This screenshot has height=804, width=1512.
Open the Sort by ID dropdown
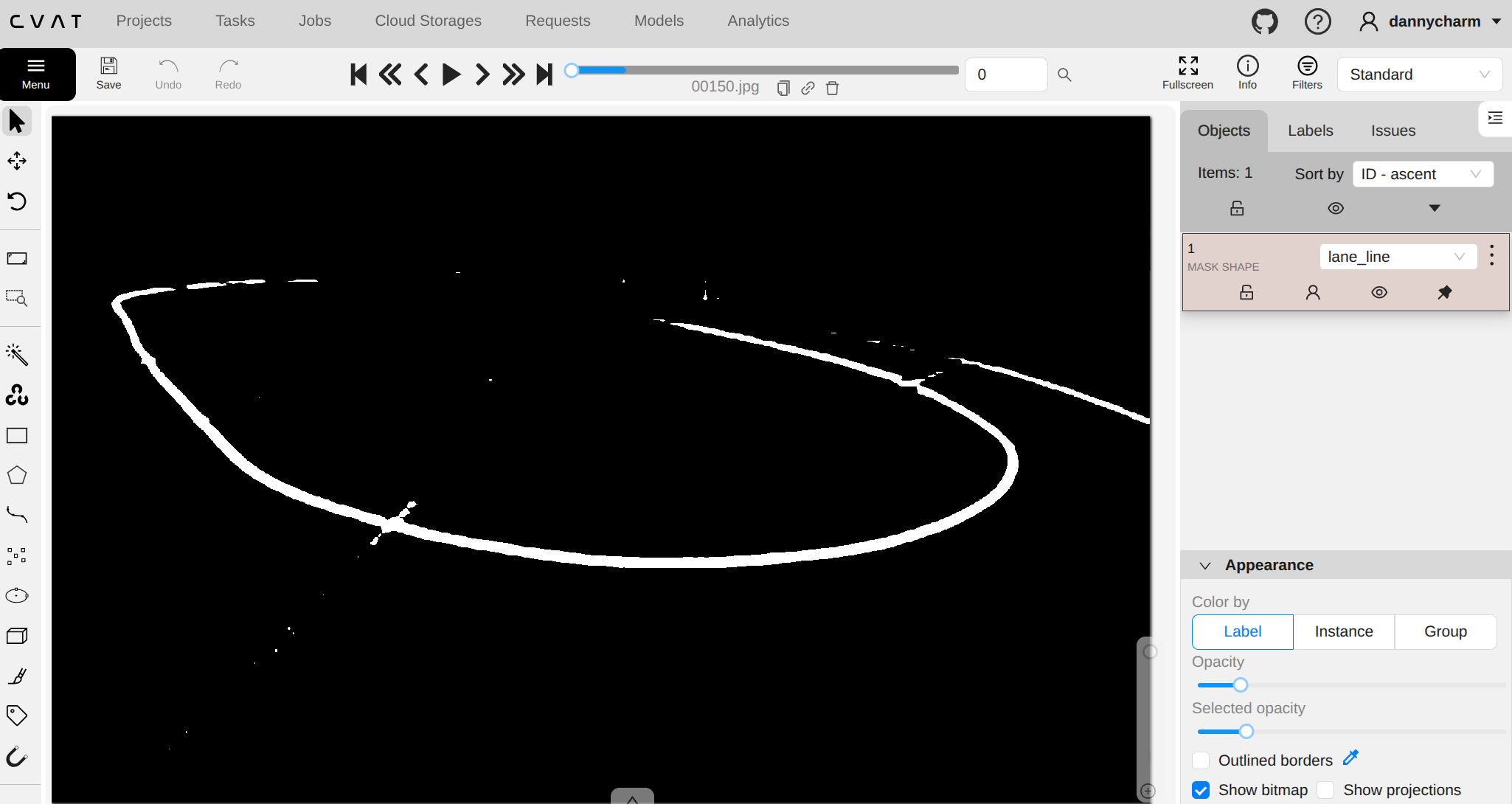click(x=1422, y=174)
